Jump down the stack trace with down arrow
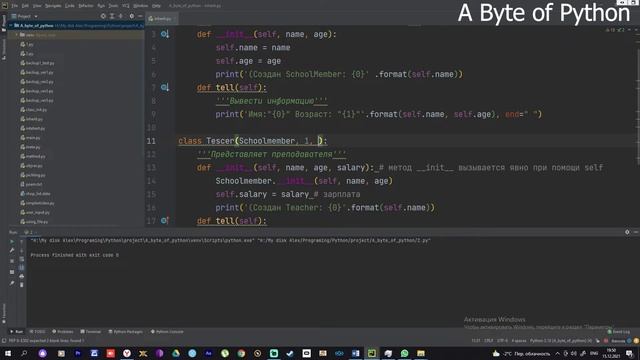This screenshot has width=640, height=360. point(22,250)
